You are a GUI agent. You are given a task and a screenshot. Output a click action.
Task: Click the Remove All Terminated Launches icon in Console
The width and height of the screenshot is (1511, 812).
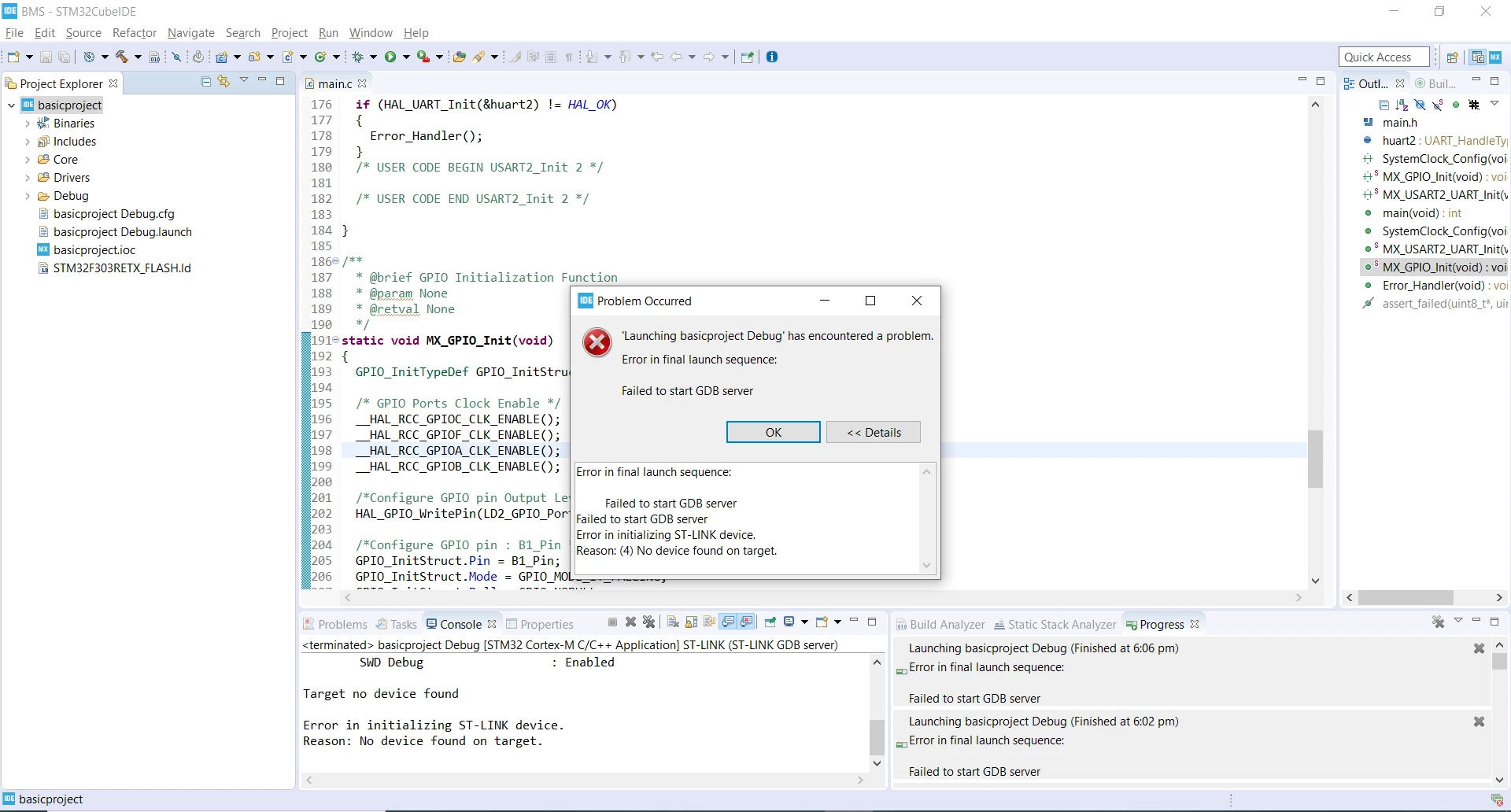(648, 622)
